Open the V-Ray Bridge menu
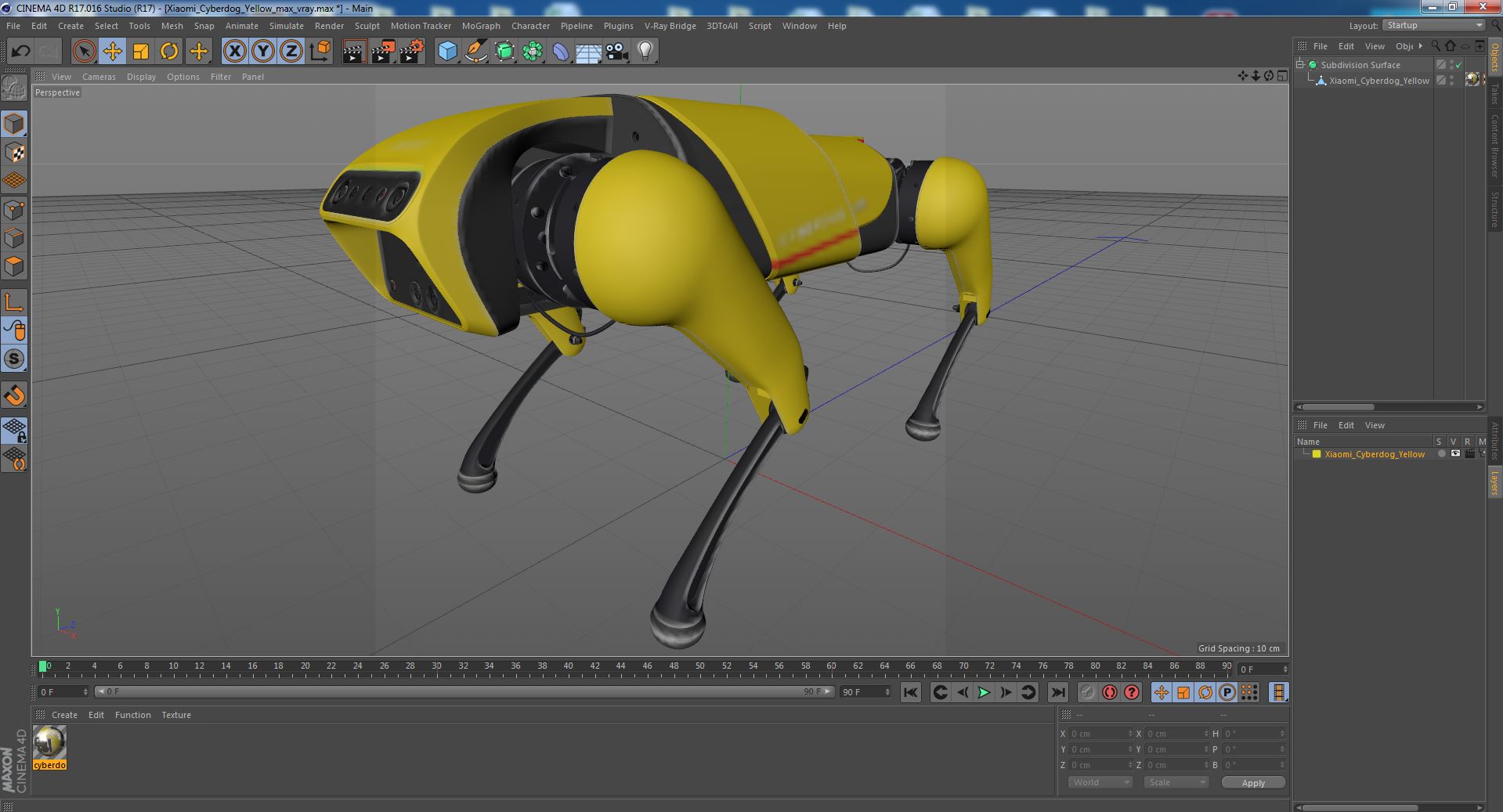1503x812 pixels. [670, 26]
